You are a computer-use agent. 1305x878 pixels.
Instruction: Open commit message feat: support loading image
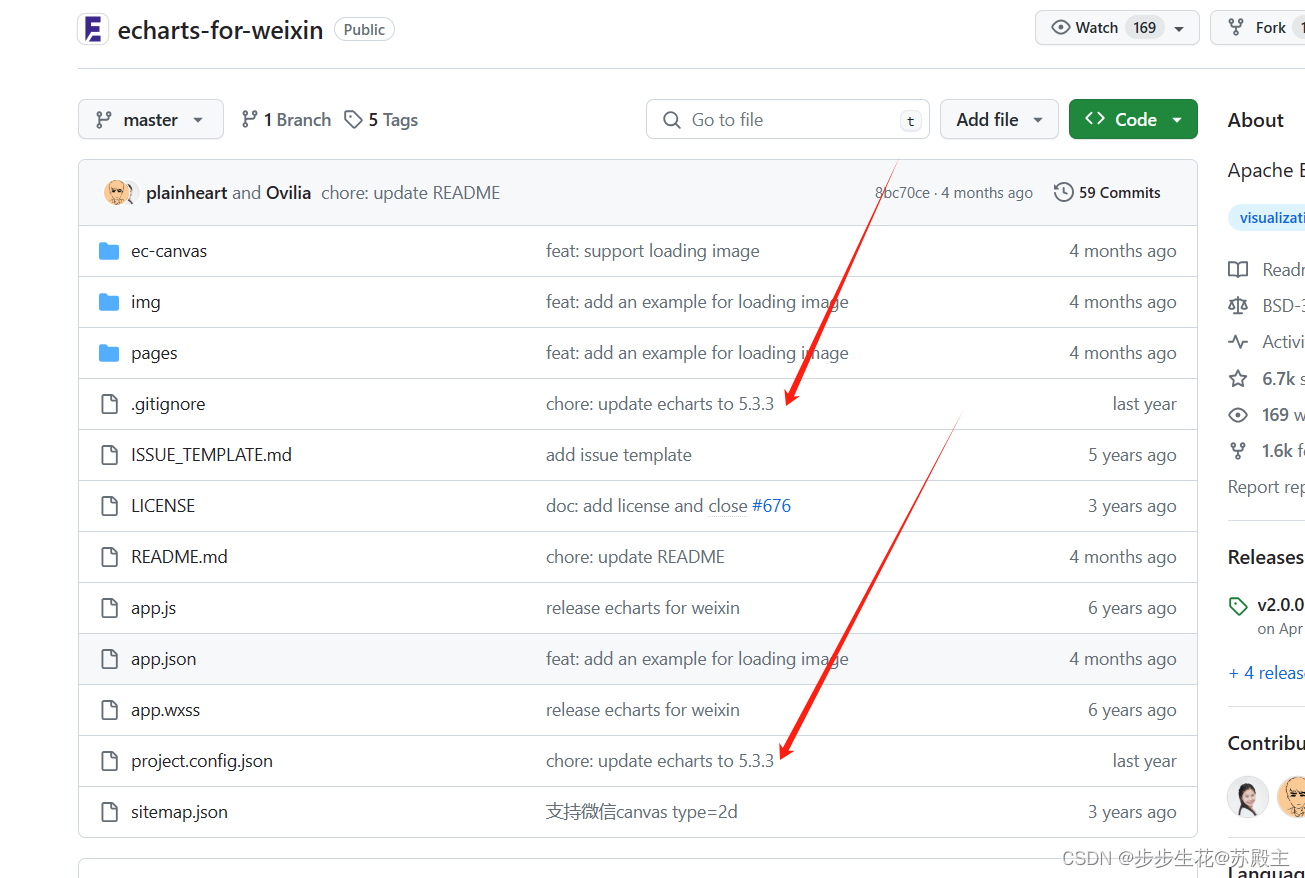coord(652,251)
